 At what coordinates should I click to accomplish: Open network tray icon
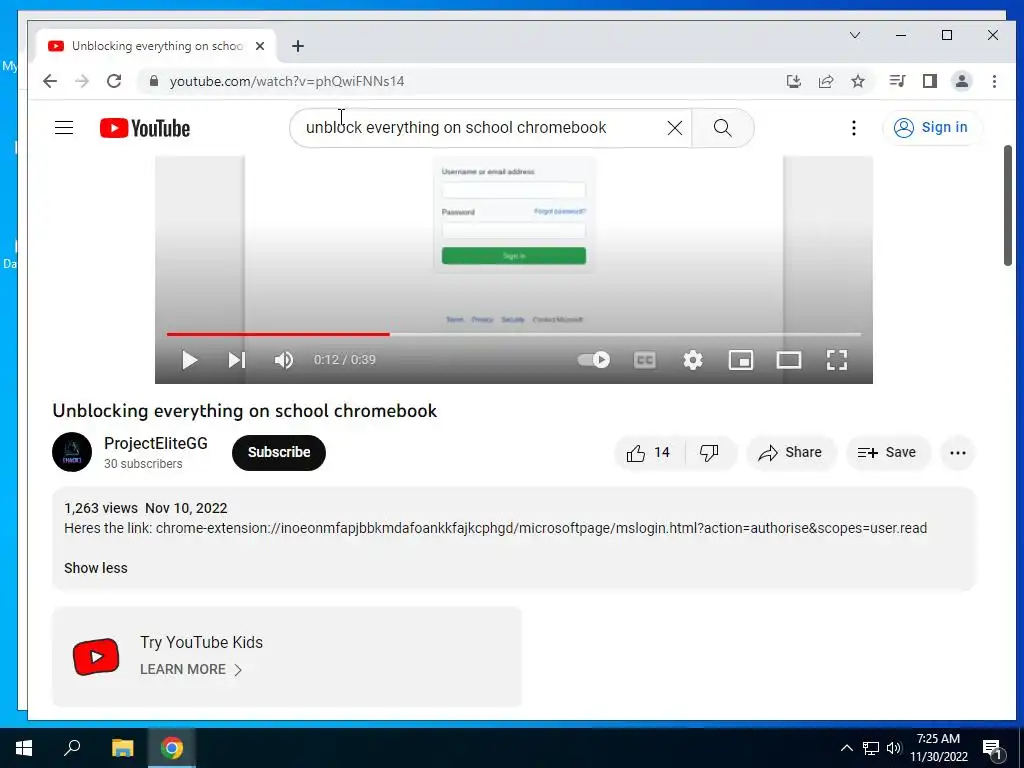(x=871, y=748)
